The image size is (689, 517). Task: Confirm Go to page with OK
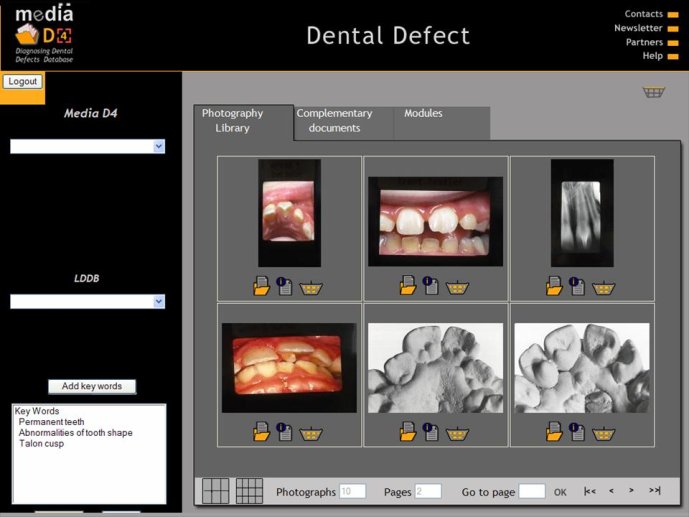pyautogui.click(x=560, y=492)
